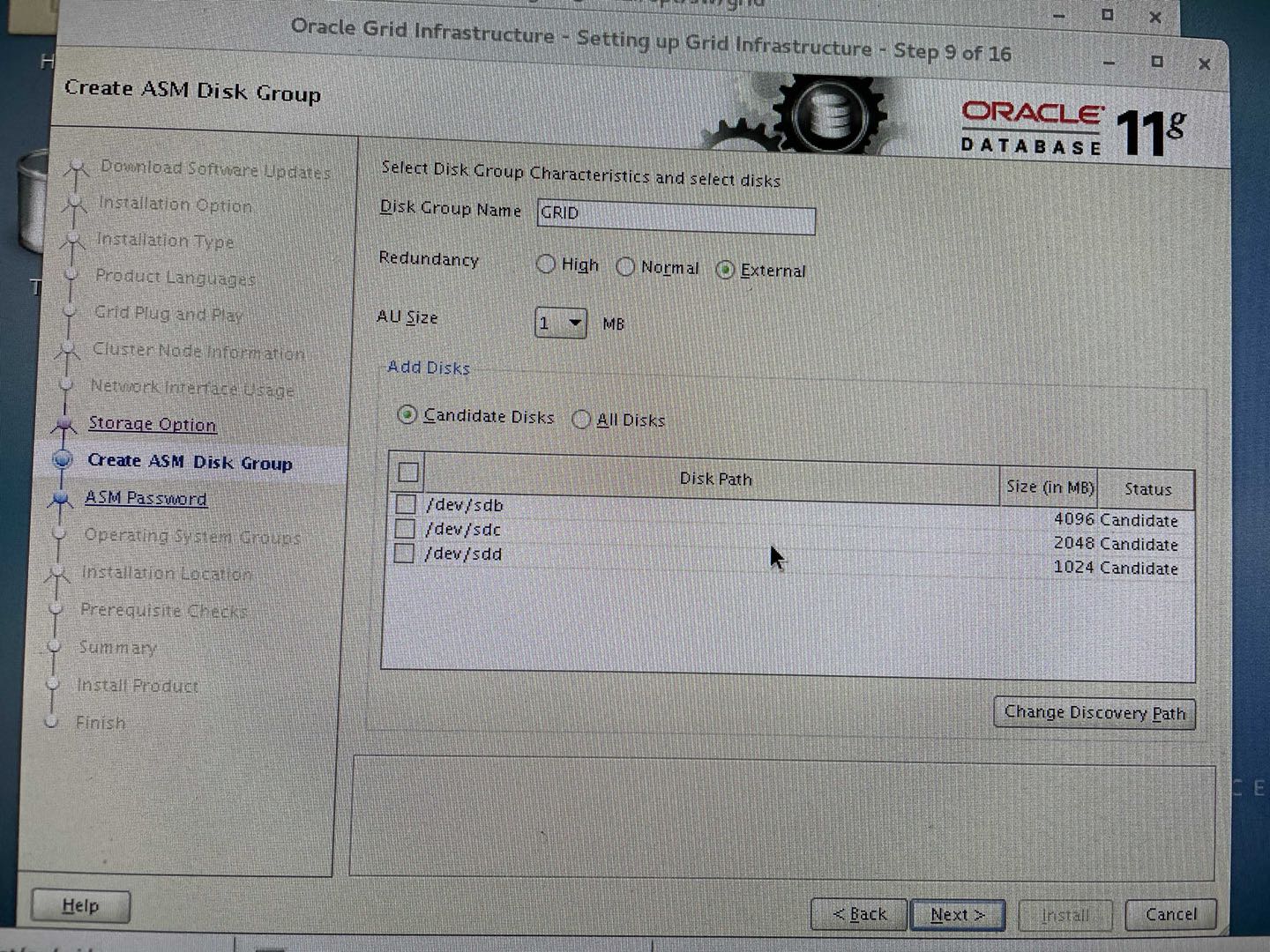Click the 1024 size value

click(1073, 567)
